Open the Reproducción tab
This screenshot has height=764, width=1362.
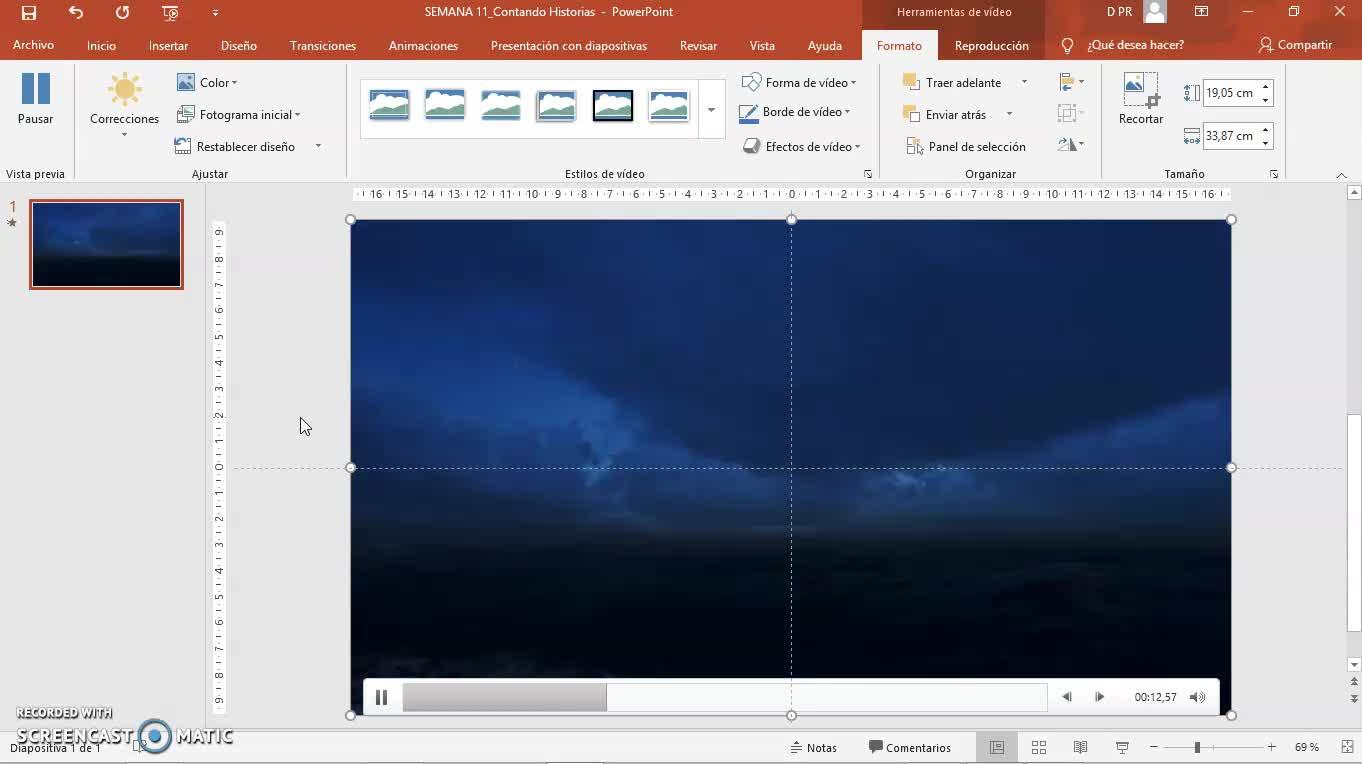coord(991,45)
